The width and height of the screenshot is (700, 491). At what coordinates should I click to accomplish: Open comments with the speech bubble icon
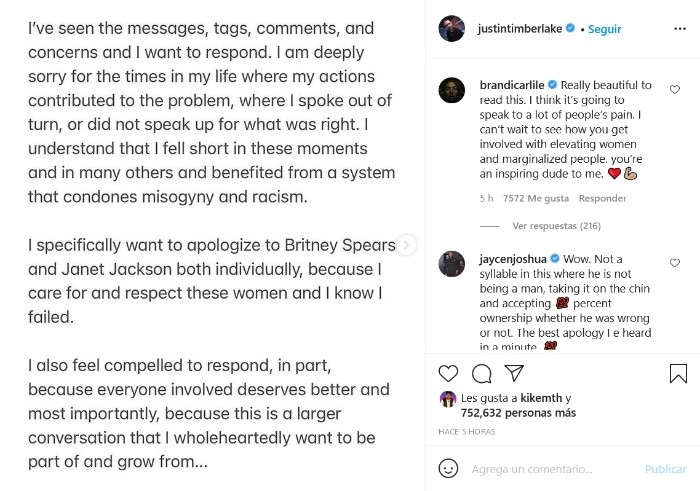[x=481, y=374]
